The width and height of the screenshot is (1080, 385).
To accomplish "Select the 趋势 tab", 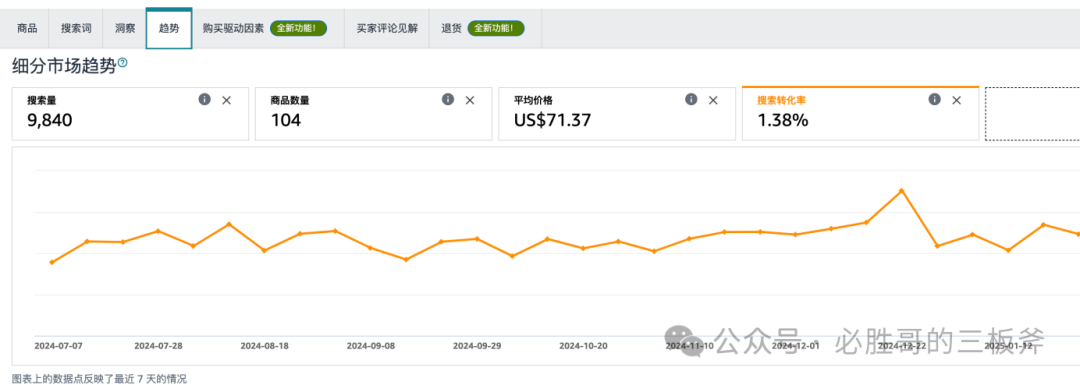I will point(169,28).
